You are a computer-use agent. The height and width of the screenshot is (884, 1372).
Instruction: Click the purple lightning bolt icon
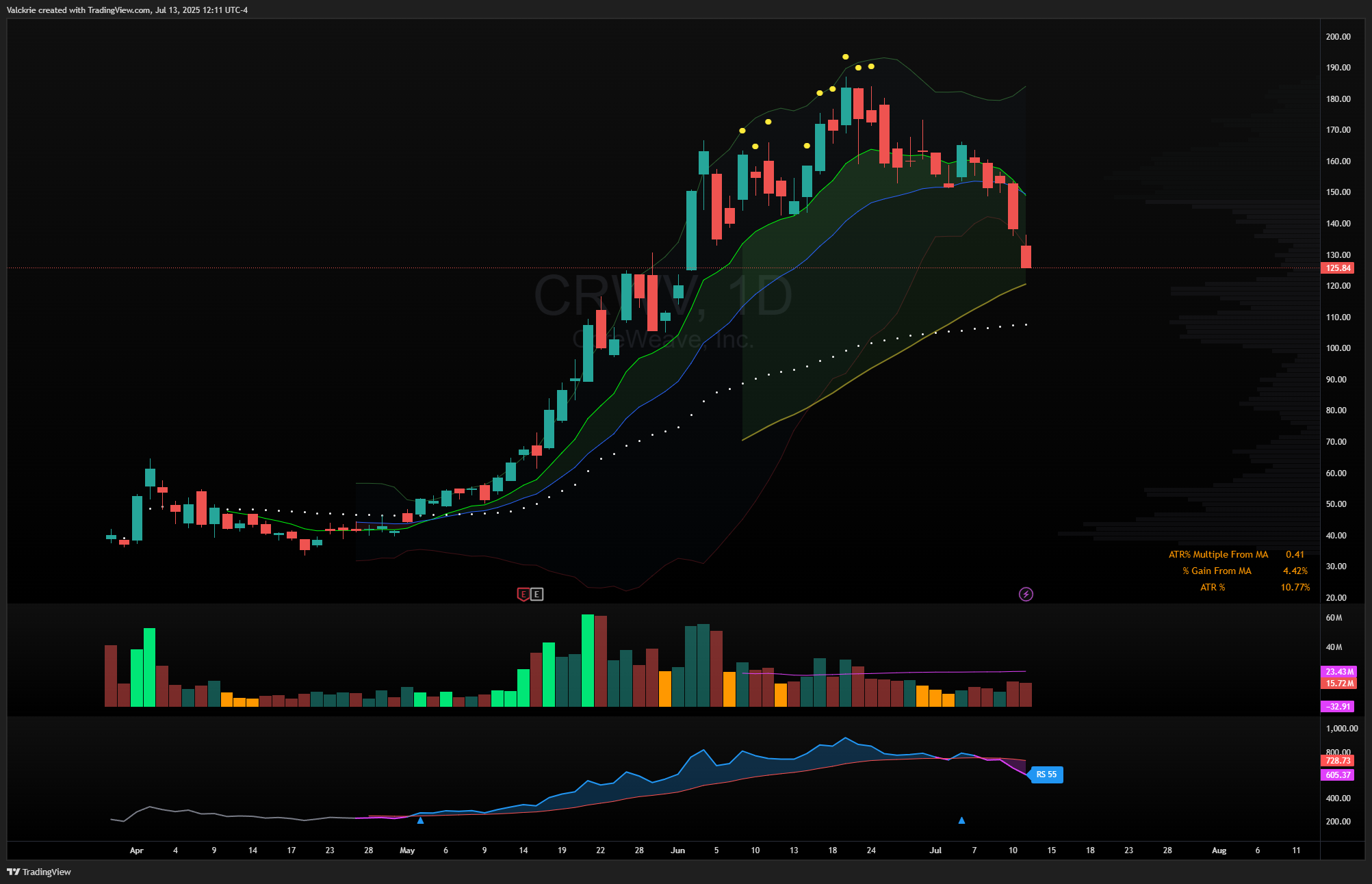(1026, 594)
